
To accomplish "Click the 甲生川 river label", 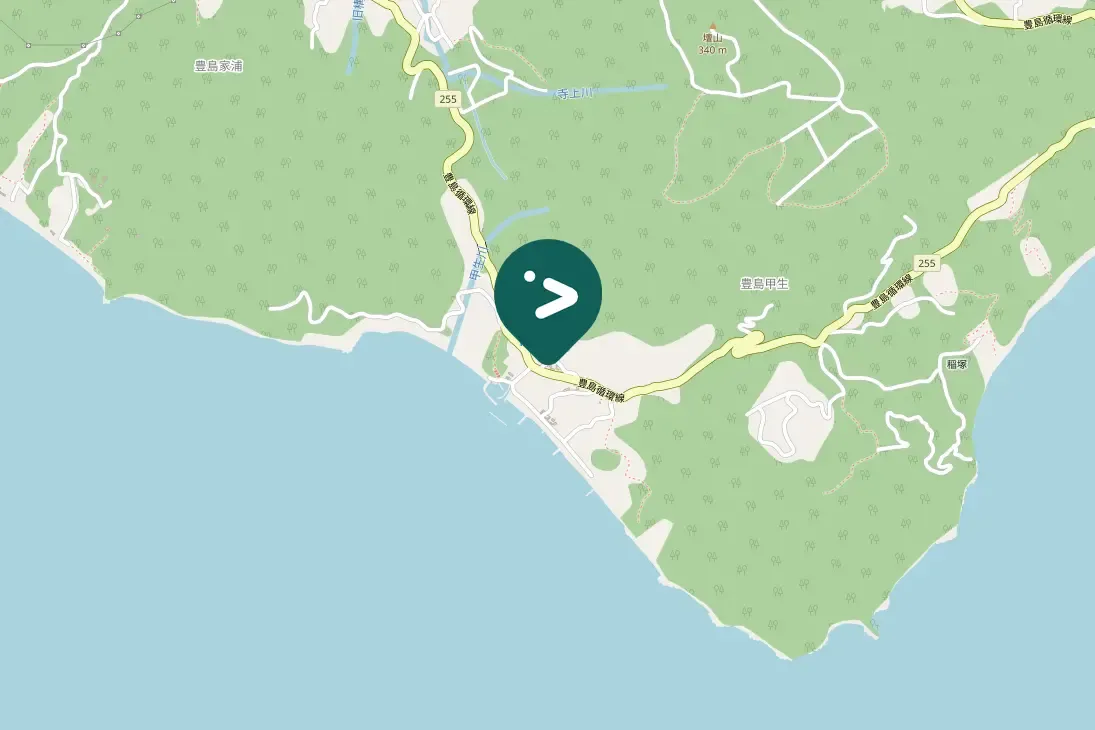I will coord(478,265).
